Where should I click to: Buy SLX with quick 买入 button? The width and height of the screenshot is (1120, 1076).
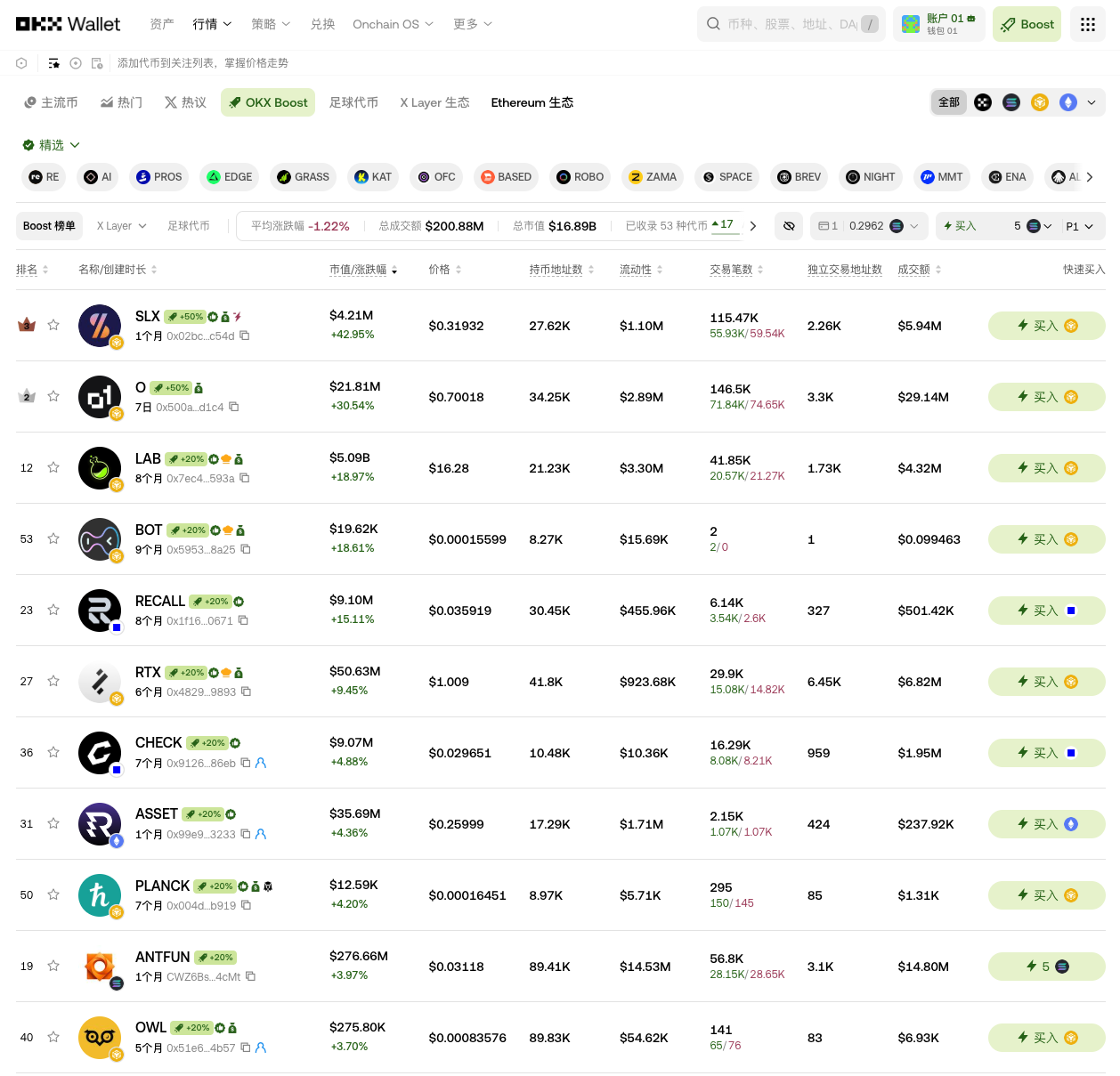(x=1047, y=326)
